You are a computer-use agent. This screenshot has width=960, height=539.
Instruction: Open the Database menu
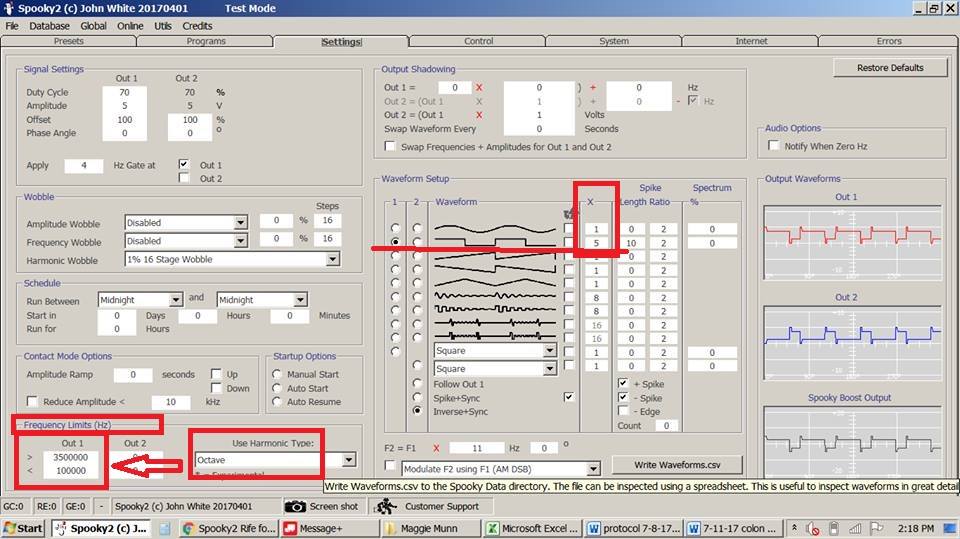coord(49,26)
